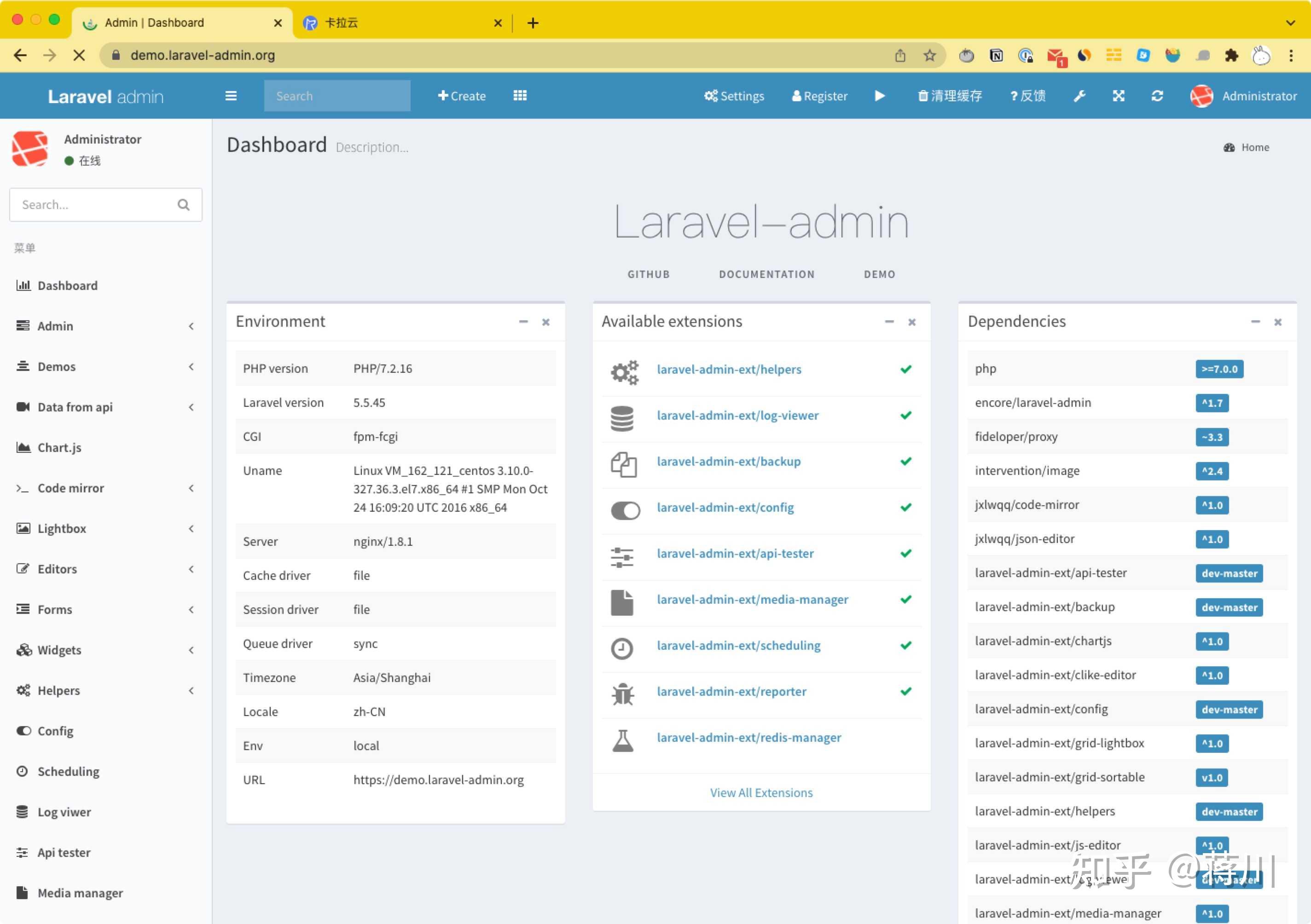Open Settings from the top toolbar
1311x924 pixels.
pos(734,95)
